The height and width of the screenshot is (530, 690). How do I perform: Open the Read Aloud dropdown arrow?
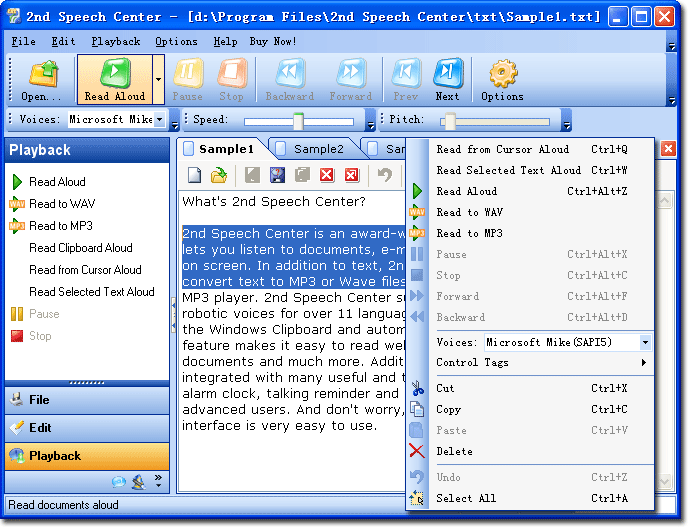pos(158,79)
